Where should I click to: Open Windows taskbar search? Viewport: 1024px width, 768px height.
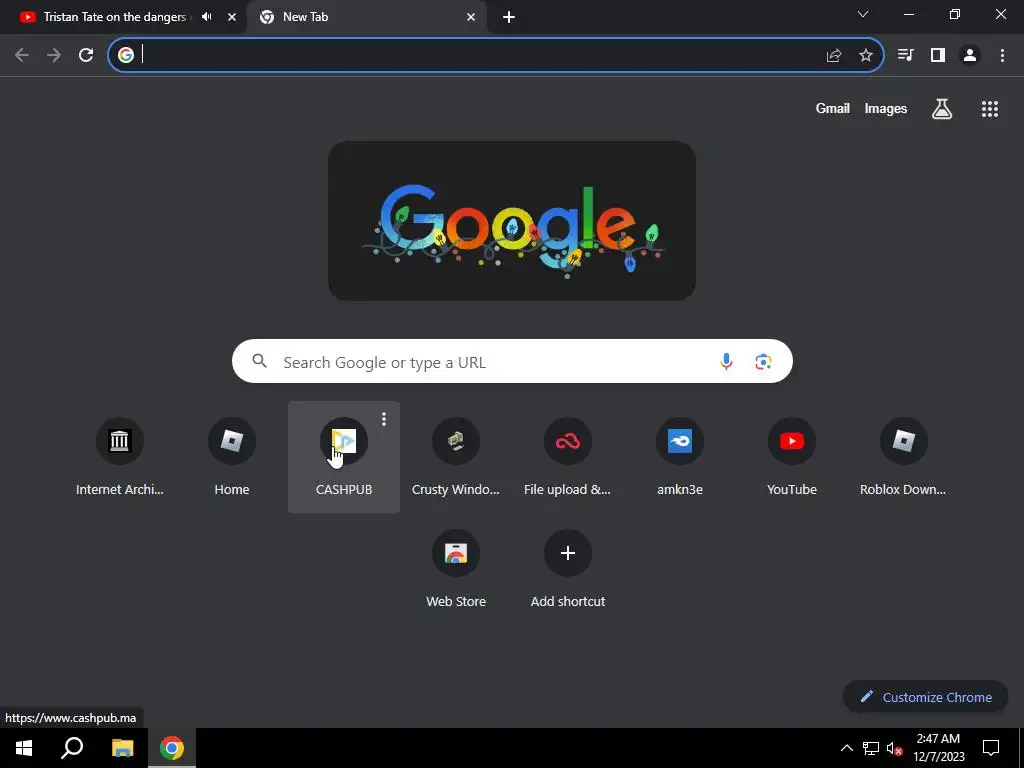(72, 748)
